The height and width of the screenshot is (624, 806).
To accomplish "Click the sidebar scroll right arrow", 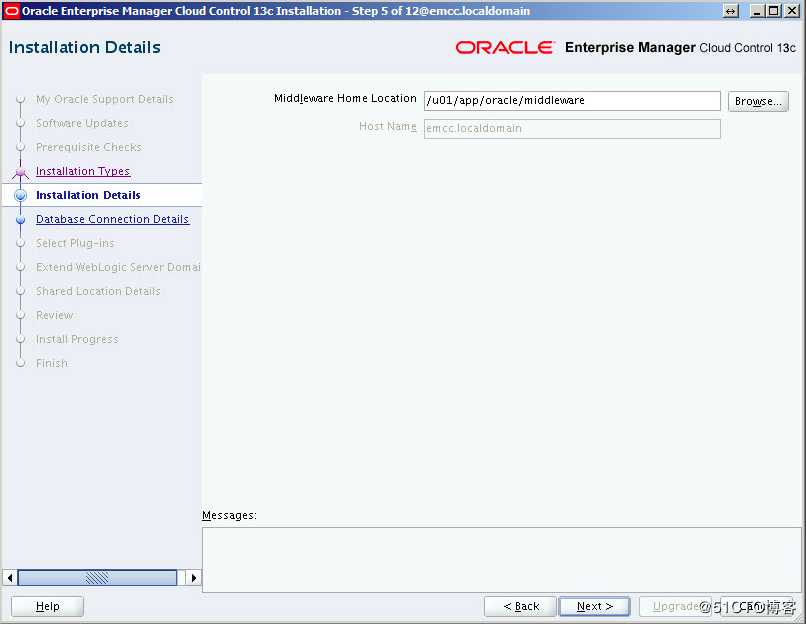I will pyautogui.click(x=193, y=578).
